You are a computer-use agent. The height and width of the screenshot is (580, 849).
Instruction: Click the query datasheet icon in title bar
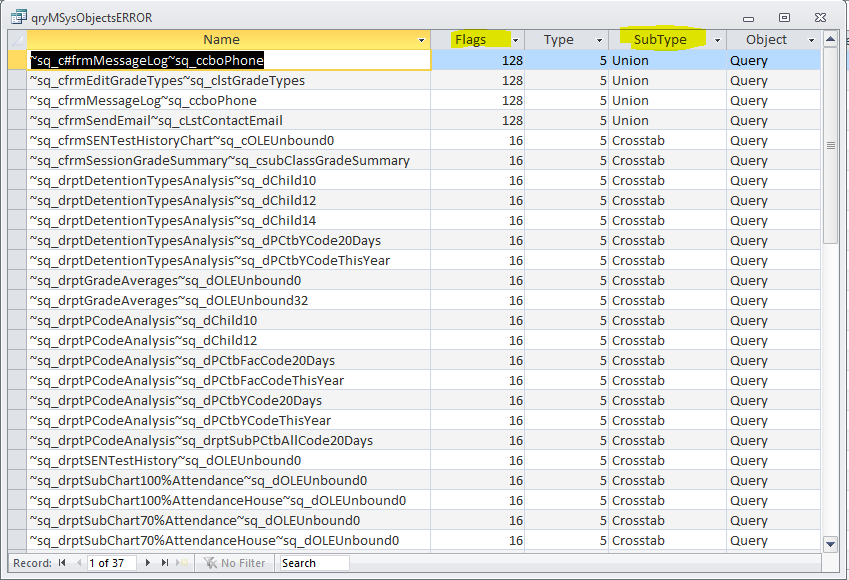pyautogui.click(x=18, y=17)
